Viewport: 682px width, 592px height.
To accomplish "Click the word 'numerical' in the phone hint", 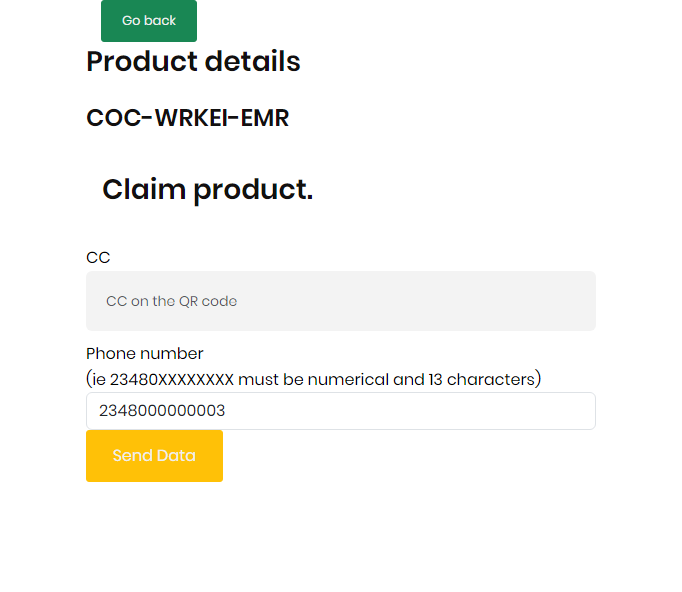I will pyautogui.click(x=348, y=380).
